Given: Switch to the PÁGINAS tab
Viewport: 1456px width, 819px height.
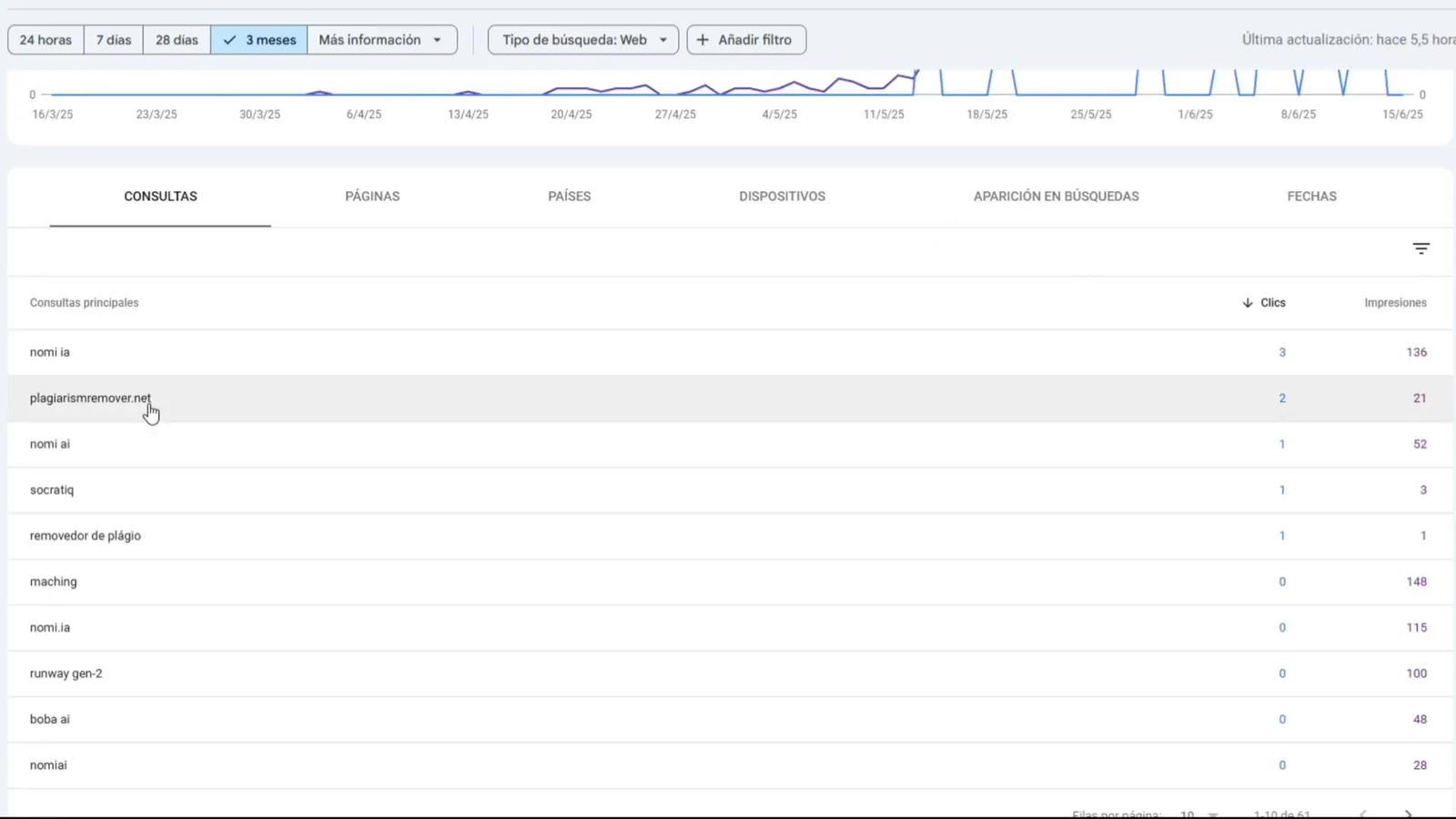Looking at the screenshot, I should (372, 196).
